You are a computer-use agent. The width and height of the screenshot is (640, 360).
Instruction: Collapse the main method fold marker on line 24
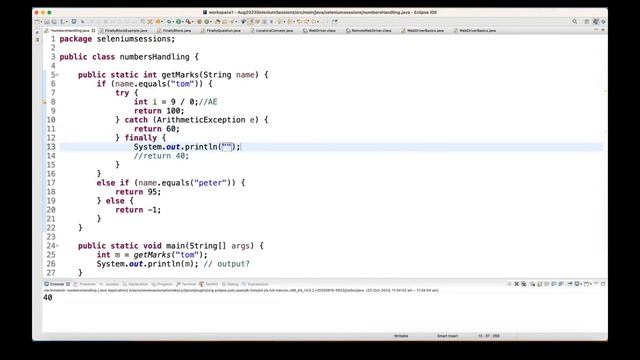(x=58, y=246)
